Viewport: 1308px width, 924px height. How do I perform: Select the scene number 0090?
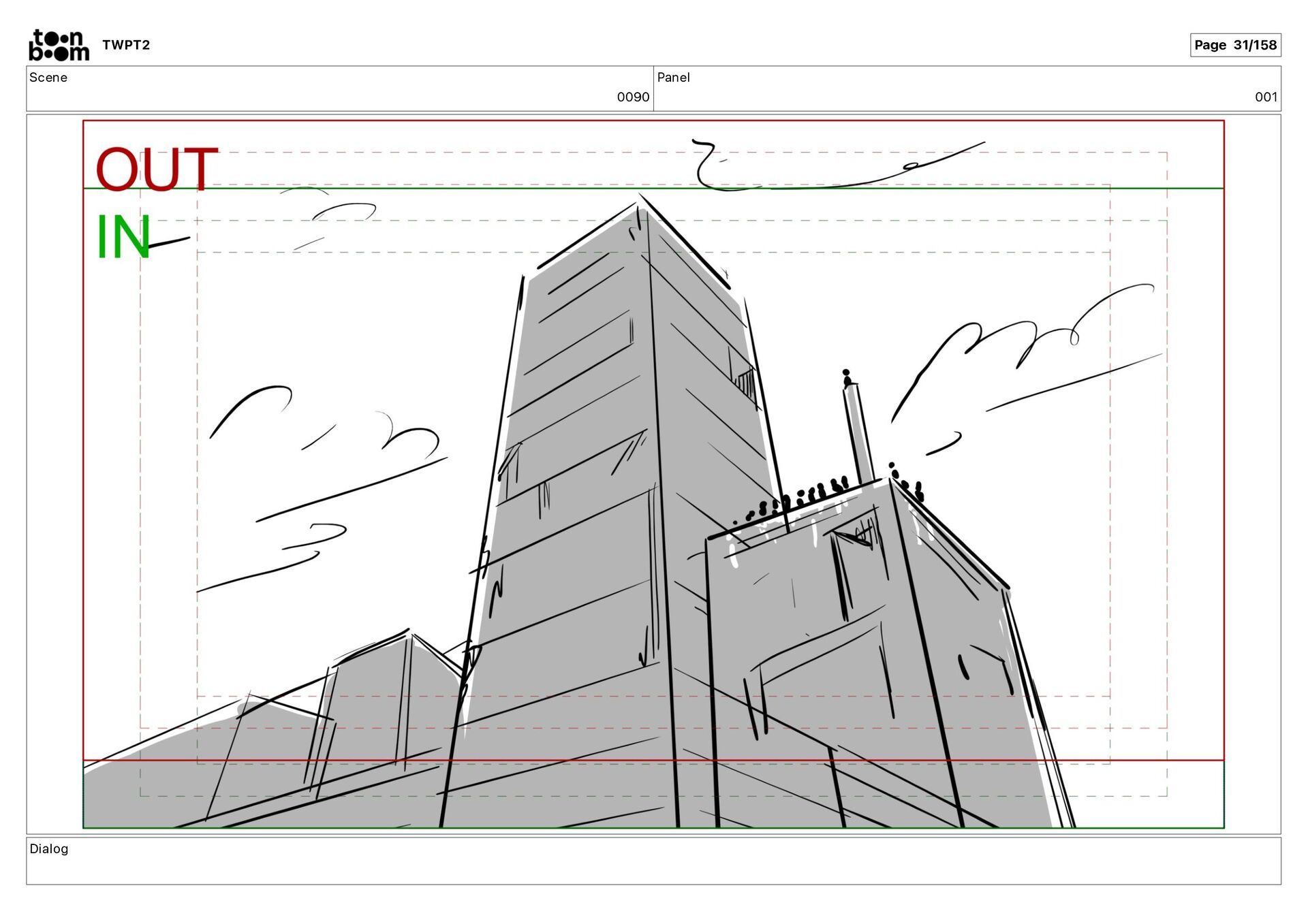coord(632,97)
